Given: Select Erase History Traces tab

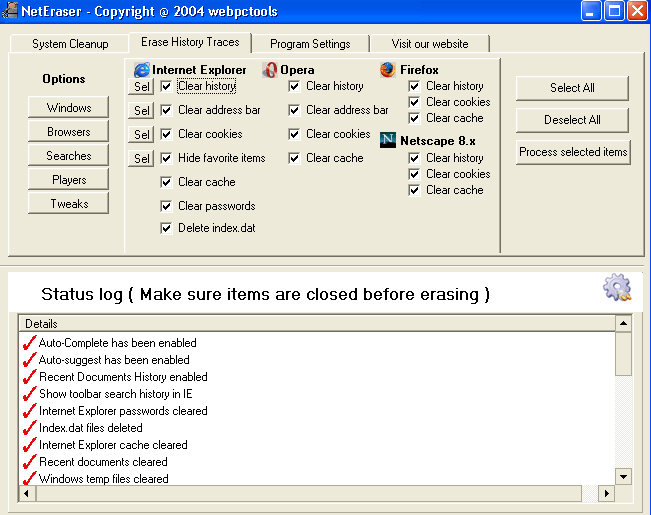Looking at the screenshot, I should (x=190, y=42).
